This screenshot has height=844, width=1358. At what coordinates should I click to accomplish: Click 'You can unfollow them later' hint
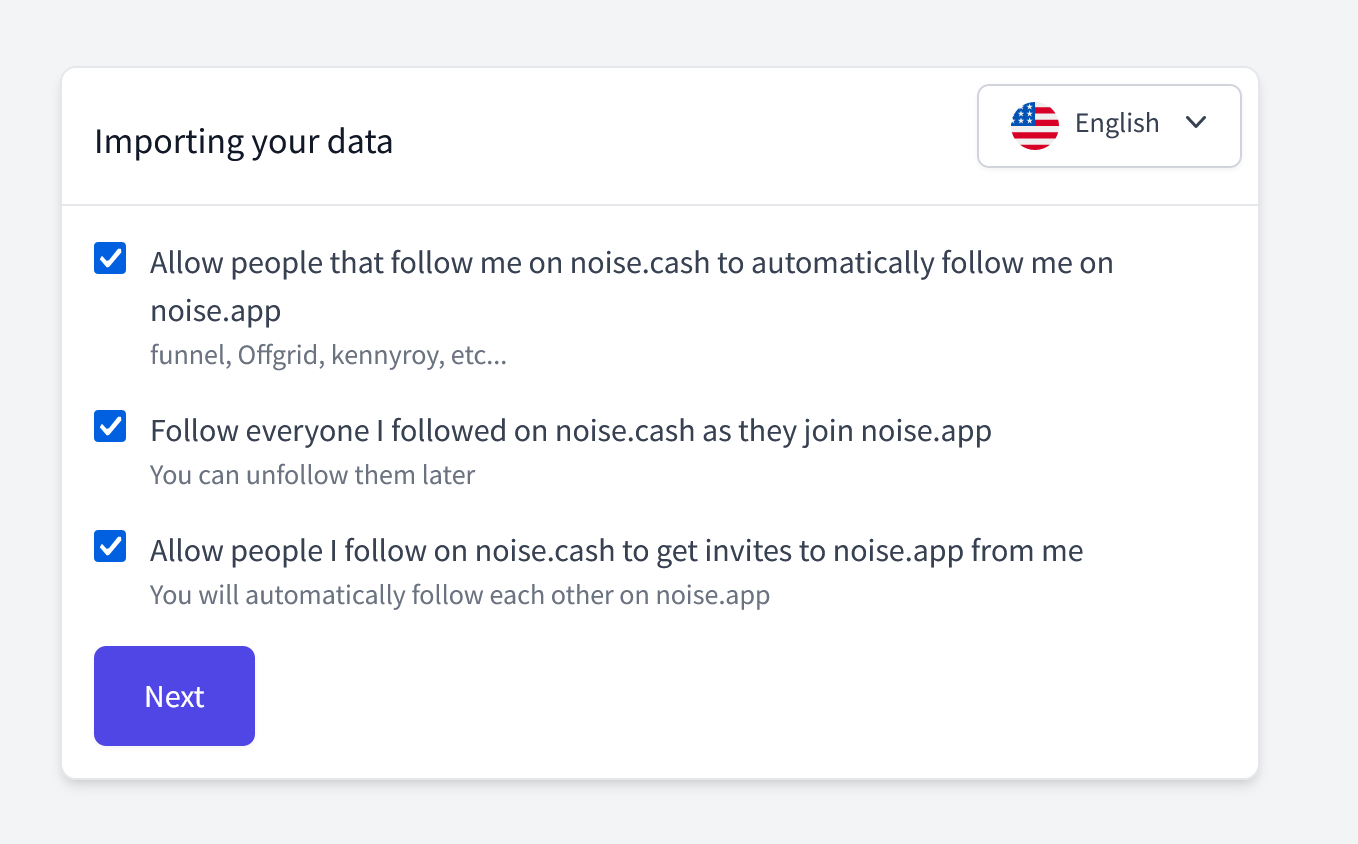pyautogui.click(x=312, y=475)
